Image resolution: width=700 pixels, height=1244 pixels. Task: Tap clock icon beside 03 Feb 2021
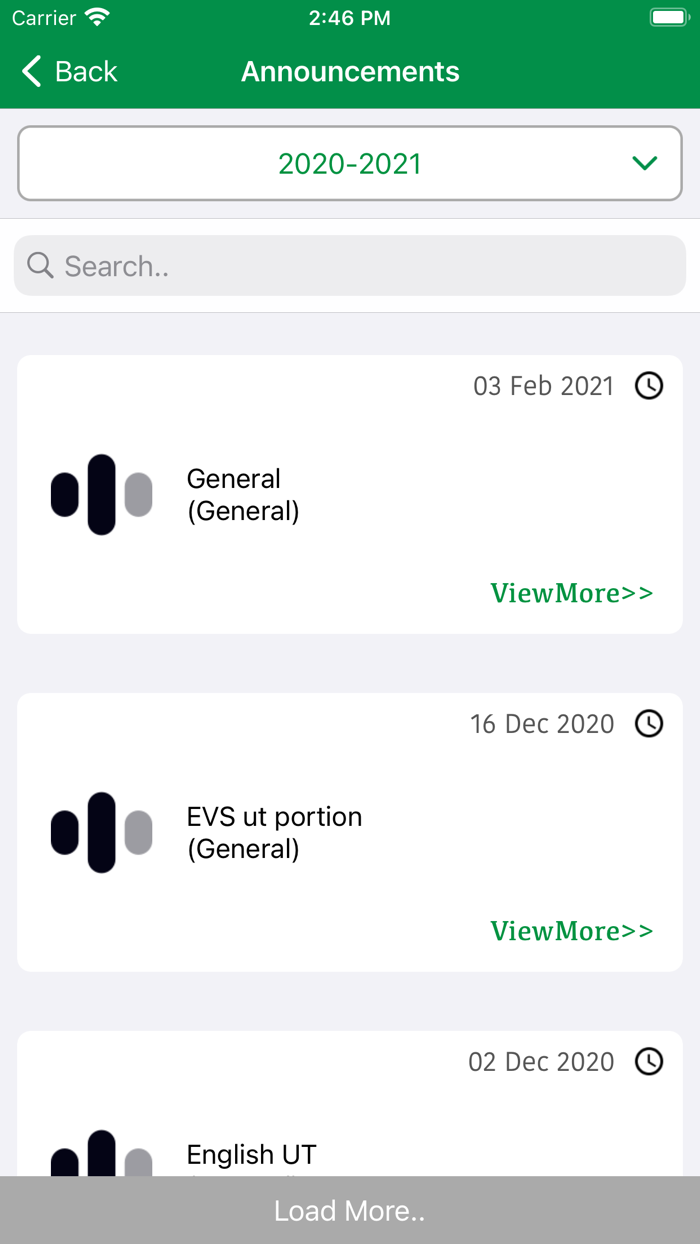[x=649, y=385]
